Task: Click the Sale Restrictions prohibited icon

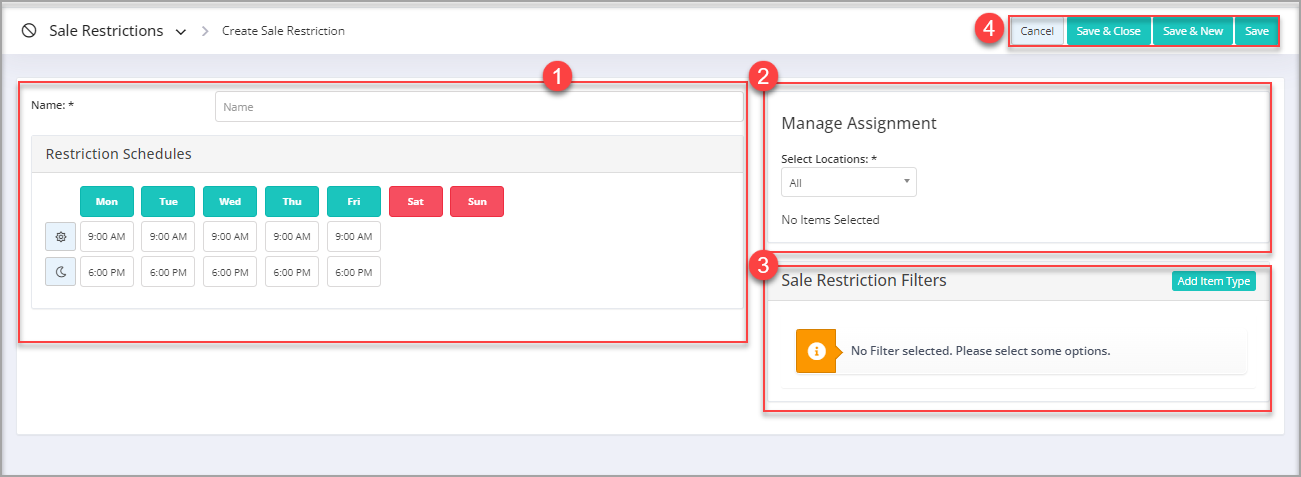Action: (x=29, y=31)
